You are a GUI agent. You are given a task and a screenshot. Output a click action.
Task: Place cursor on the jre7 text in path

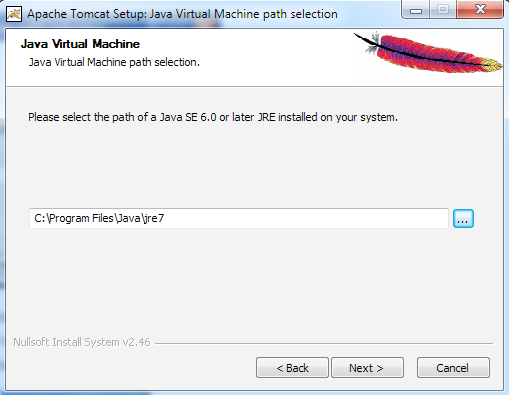pos(154,219)
